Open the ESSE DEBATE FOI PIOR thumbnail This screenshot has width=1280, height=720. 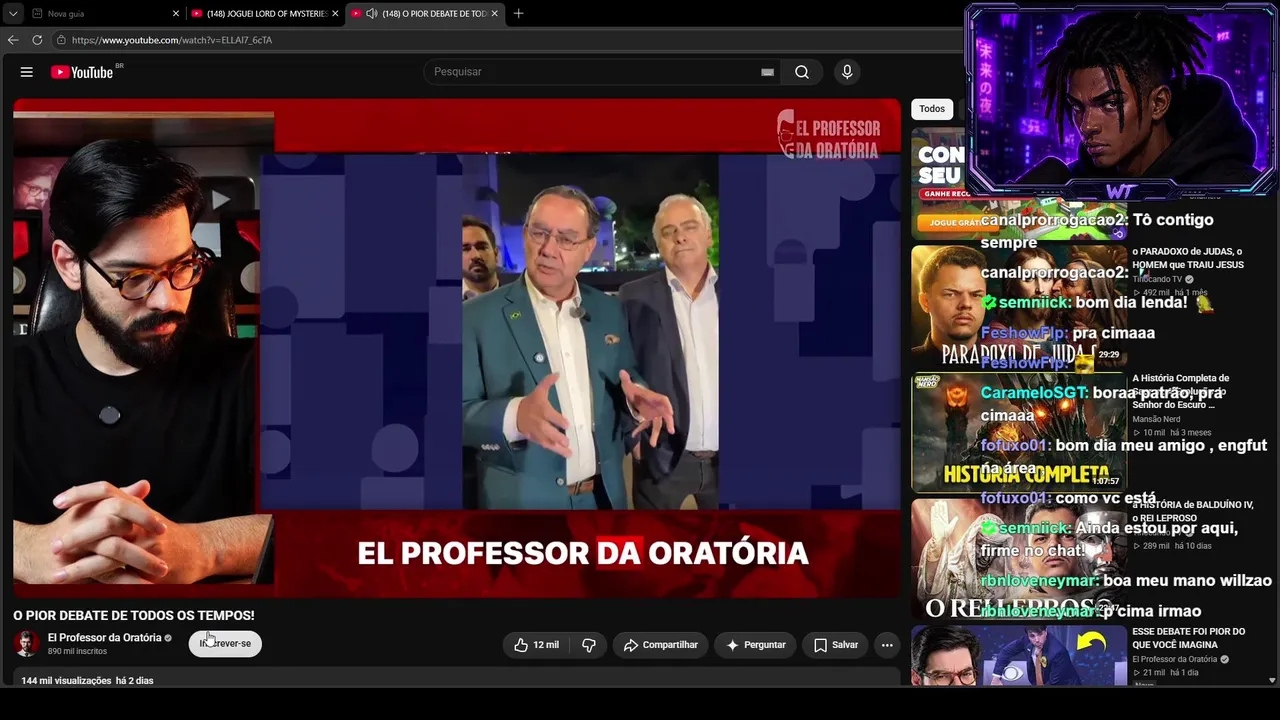[x=1019, y=656]
